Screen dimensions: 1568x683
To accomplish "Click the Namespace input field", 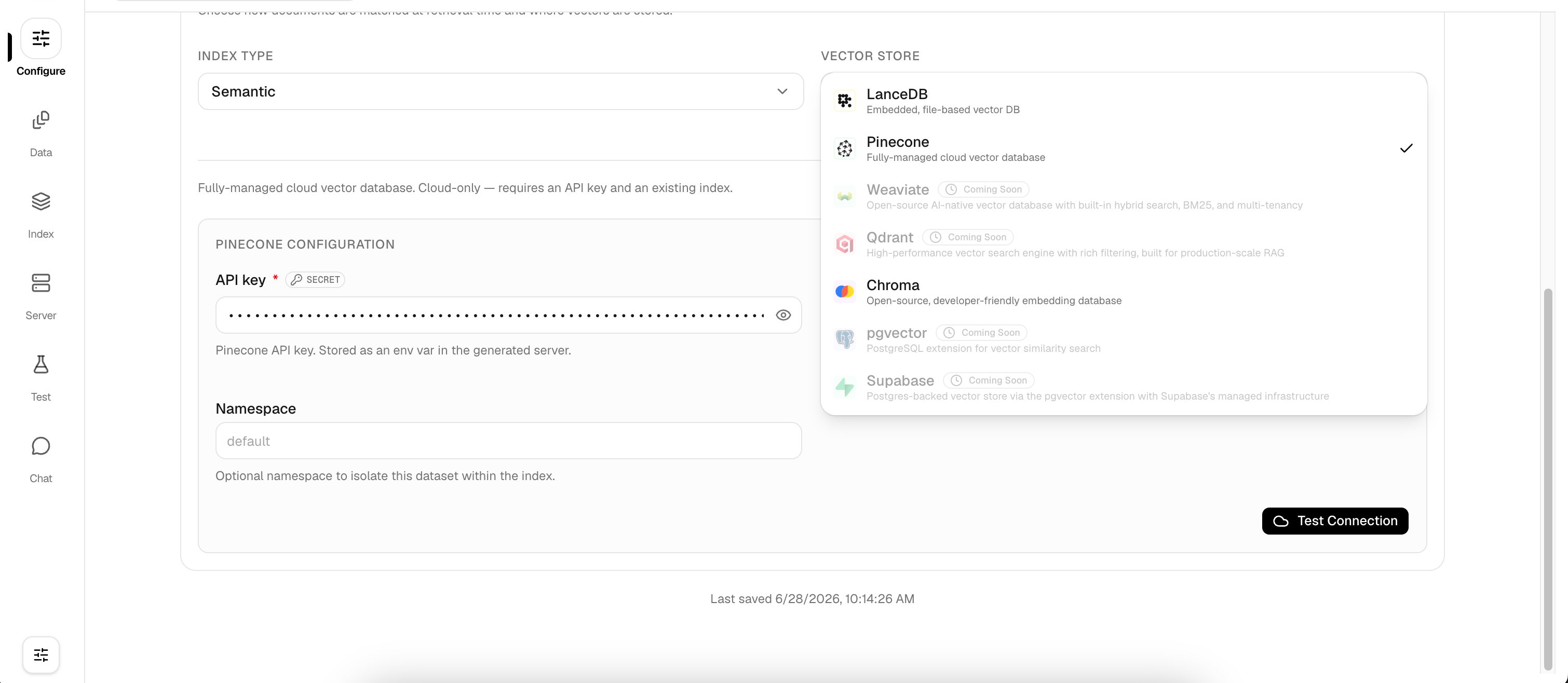I will coord(508,441).
